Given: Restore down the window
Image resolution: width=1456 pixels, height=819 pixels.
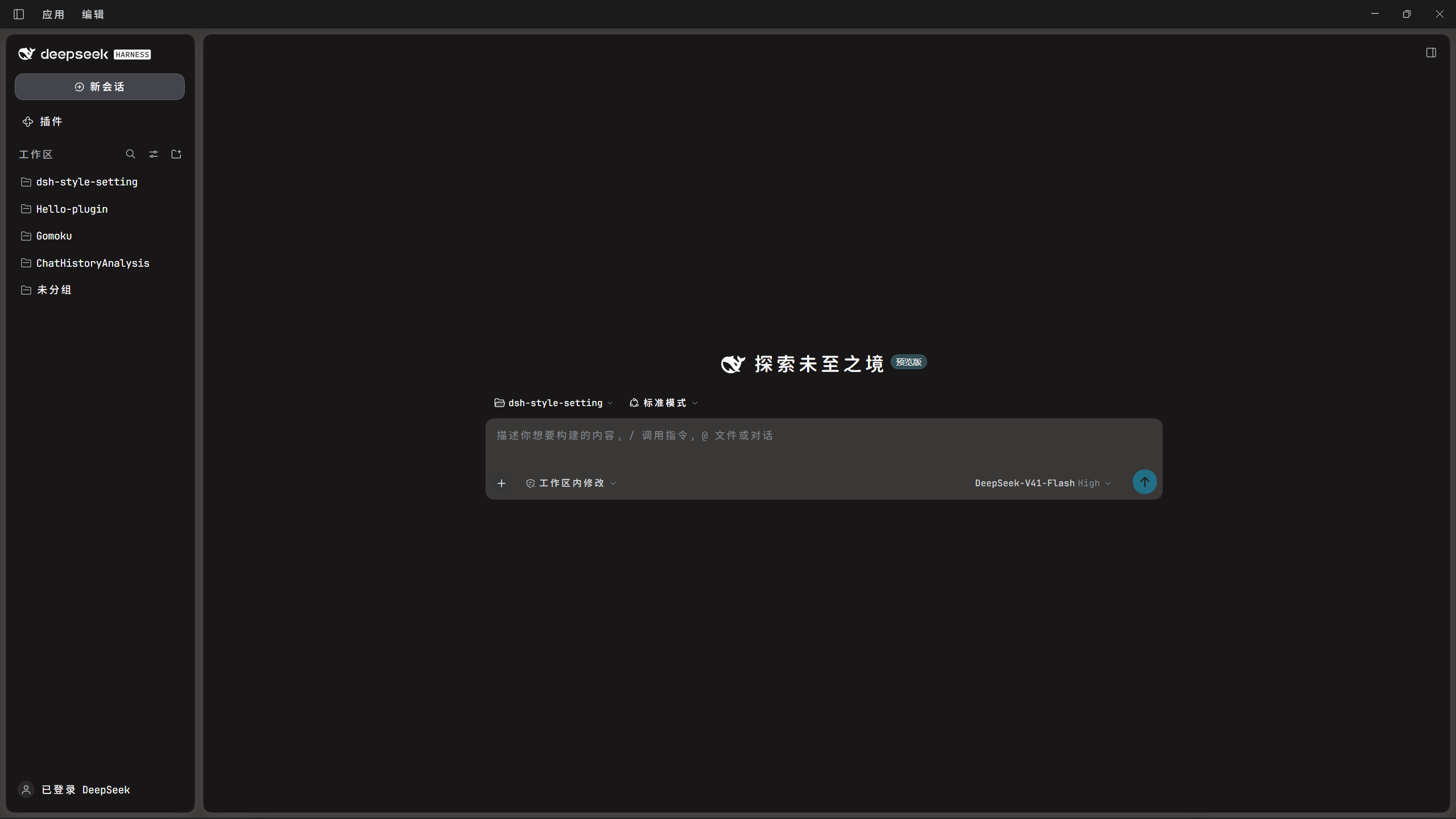Looking at the screenshot, I should pyautogui.click(x=1407, y=14).
